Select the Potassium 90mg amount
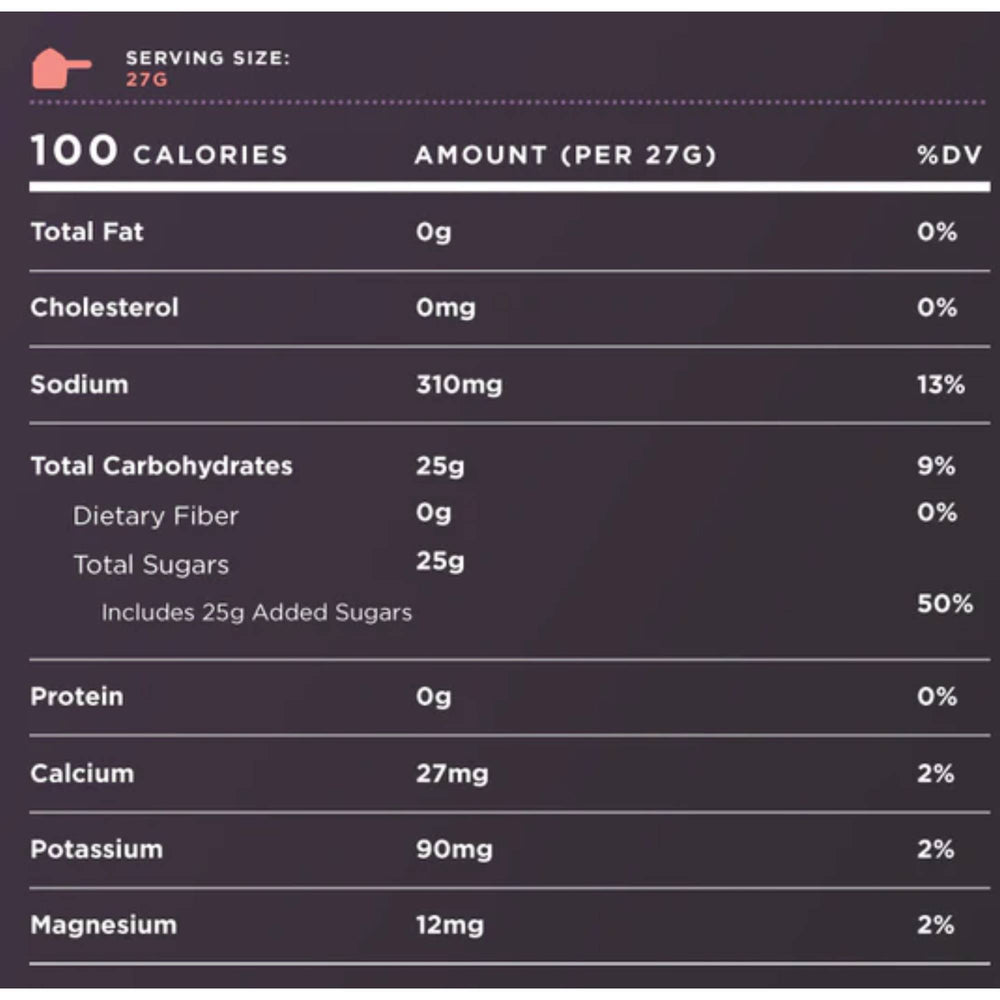 point(454,849)
